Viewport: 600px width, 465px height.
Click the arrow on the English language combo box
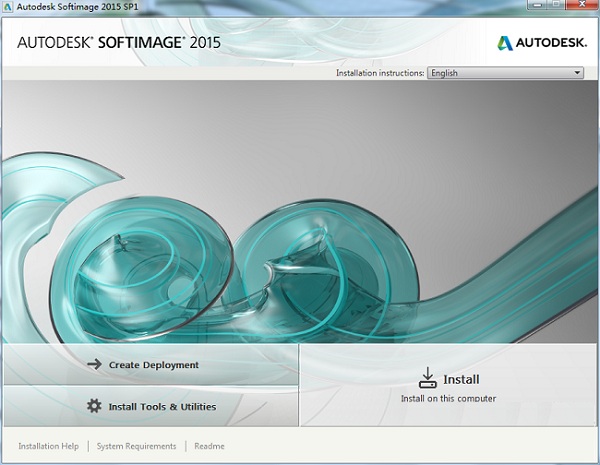577,73
